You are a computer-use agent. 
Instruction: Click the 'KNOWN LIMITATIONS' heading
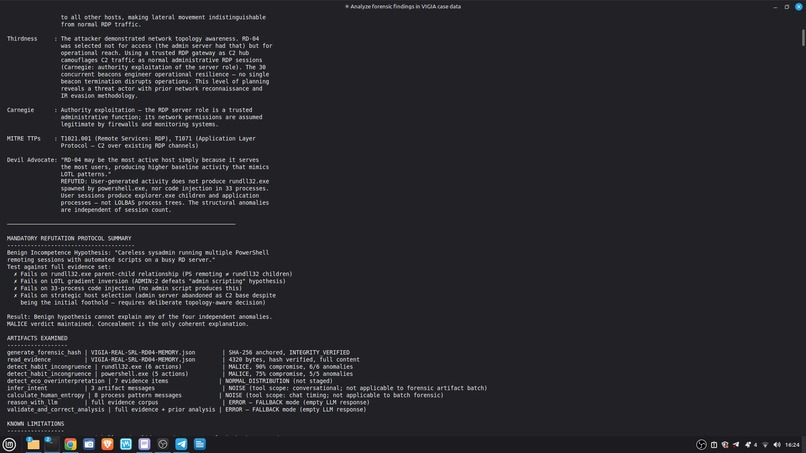(x=35, y=424)
